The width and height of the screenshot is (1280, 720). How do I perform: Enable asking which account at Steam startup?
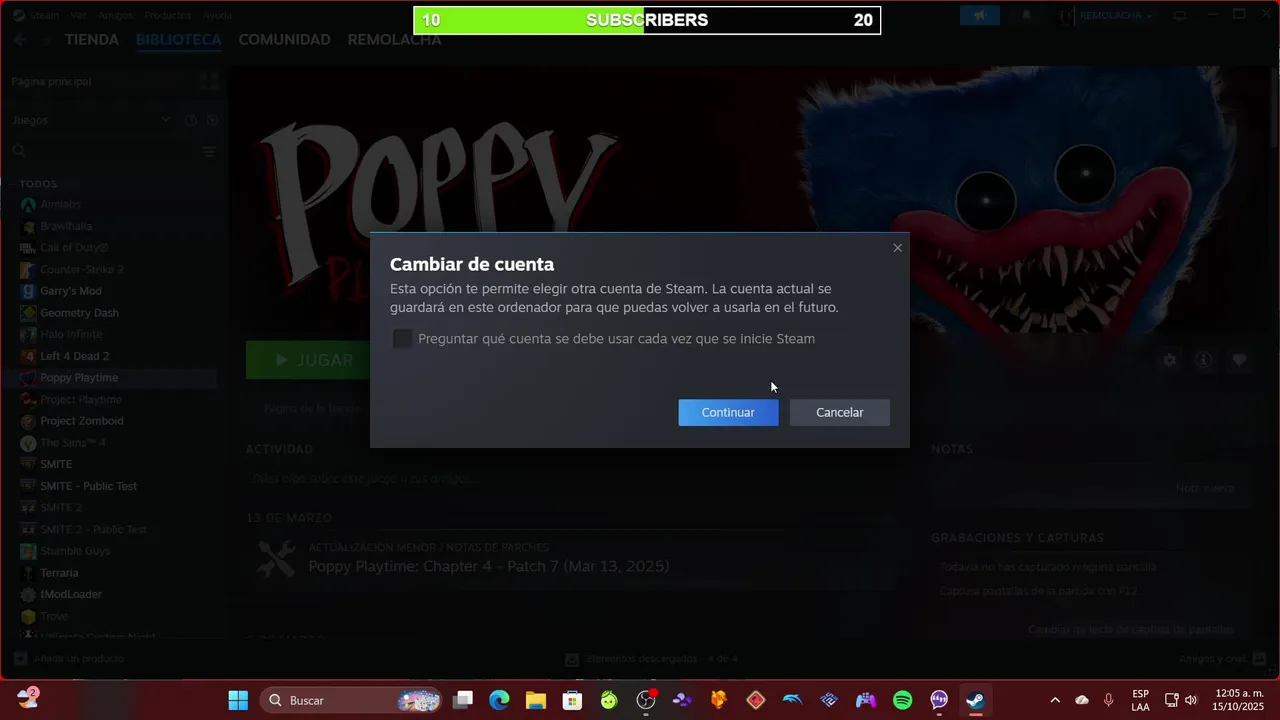(x=402, y=339)
